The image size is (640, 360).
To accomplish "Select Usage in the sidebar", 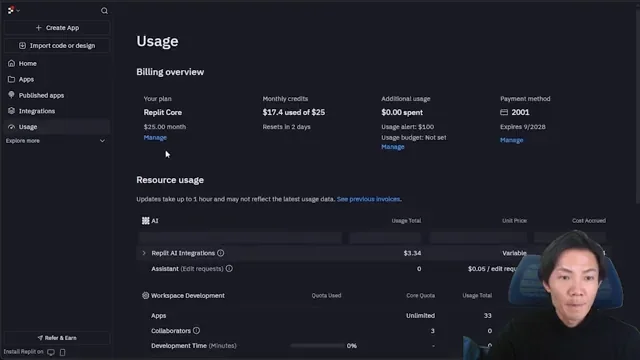I will pos(57,127).
